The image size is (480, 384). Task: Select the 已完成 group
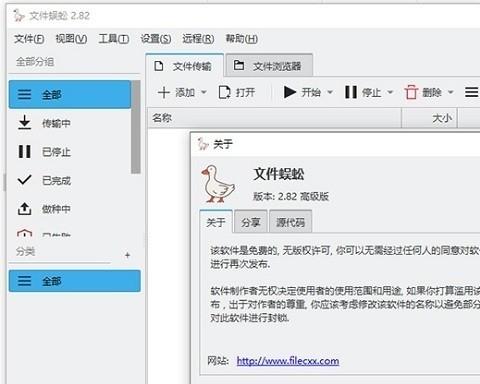pos(70,180)
